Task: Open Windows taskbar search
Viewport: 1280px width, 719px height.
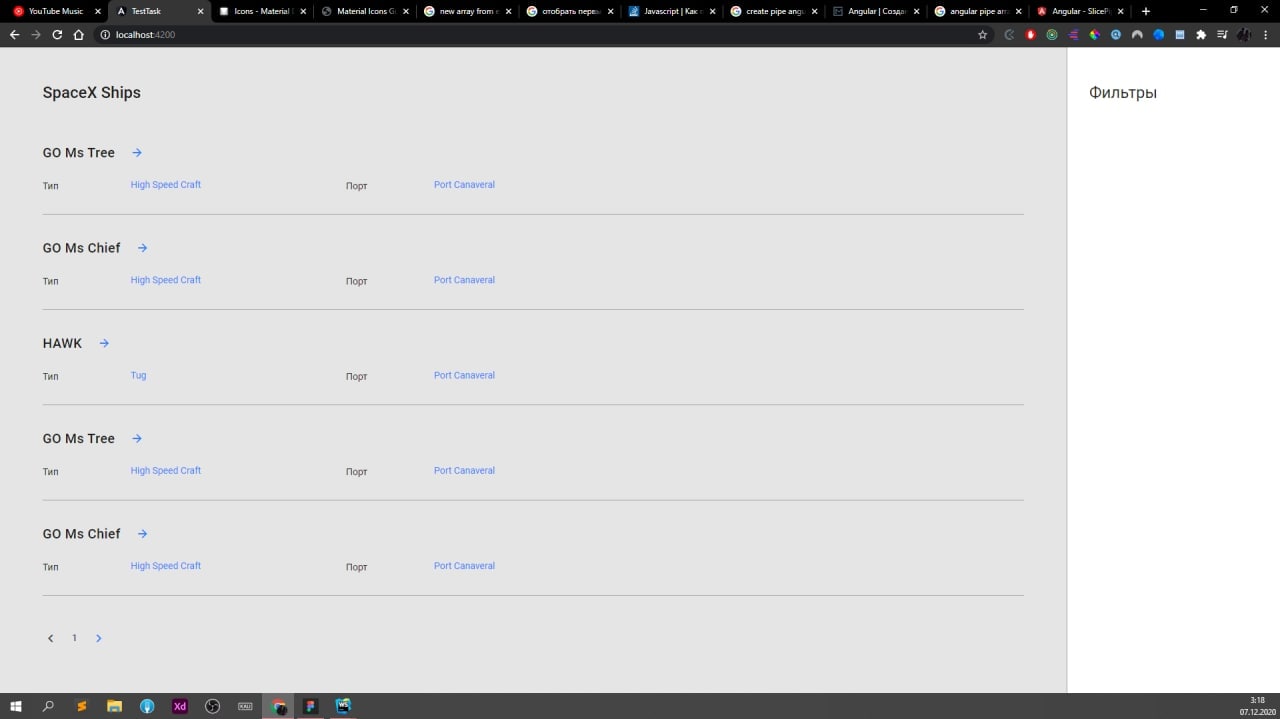Action: [48, 706]
